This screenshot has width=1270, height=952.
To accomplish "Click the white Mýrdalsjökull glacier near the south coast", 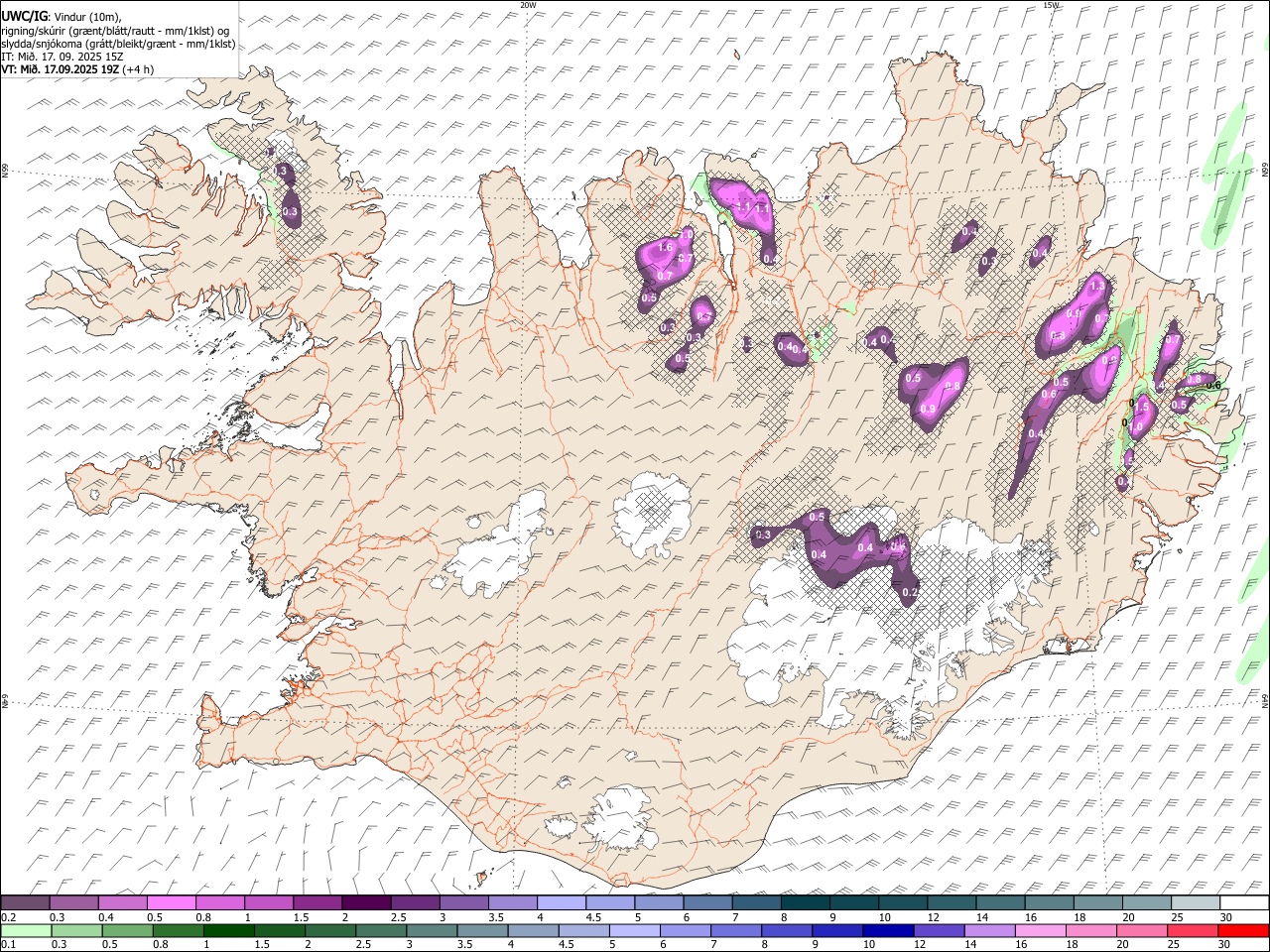I will click(620, 820).
